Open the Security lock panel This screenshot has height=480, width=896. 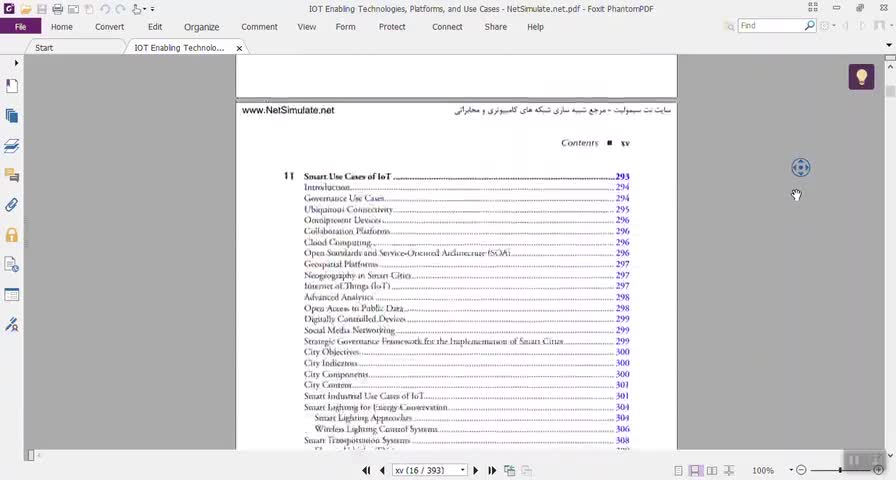(x=11, y=235)
